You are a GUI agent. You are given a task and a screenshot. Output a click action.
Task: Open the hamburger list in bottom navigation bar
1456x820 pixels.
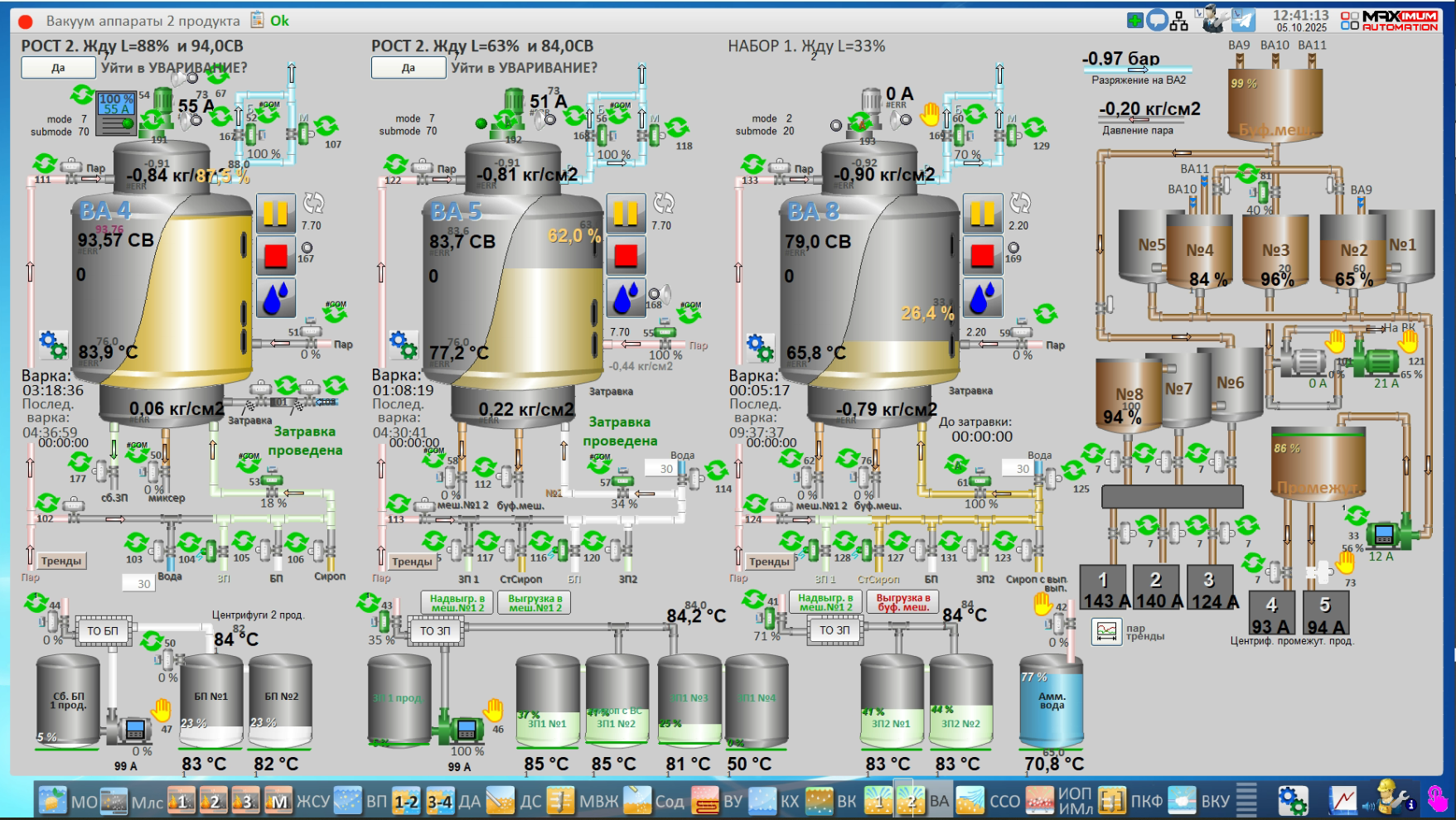(x=1246, y=800)
